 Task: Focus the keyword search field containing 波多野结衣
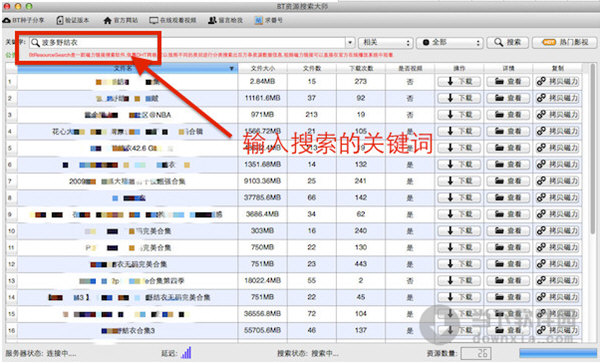188,42
